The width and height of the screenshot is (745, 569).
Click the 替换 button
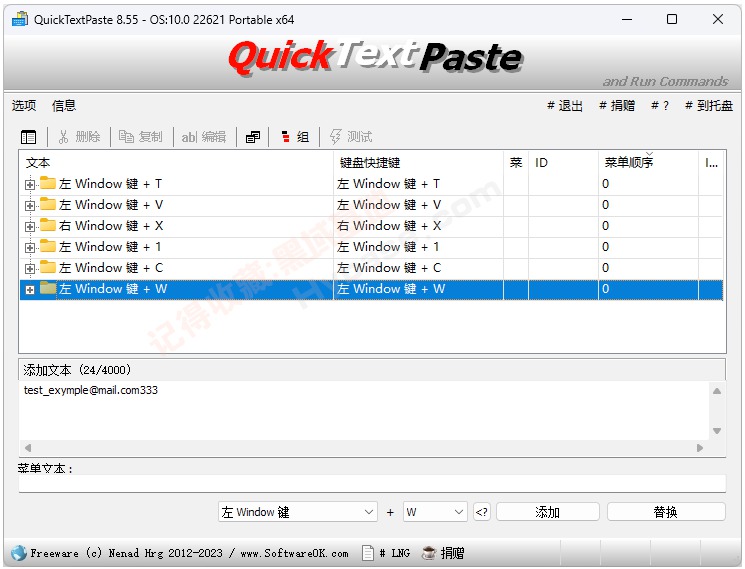(666, 512)
